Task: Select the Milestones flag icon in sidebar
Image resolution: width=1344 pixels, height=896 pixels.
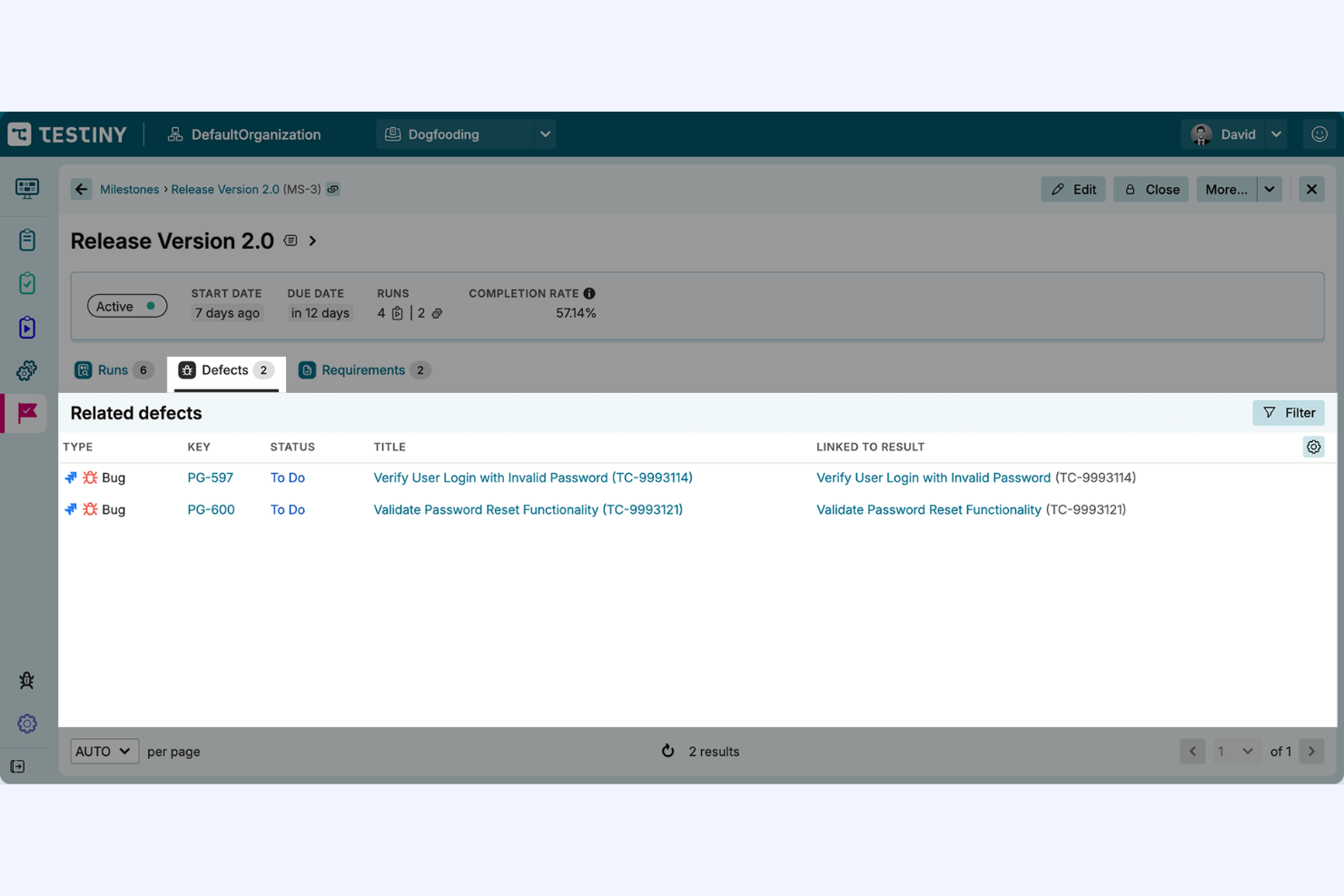Action: tap(25, 413)
